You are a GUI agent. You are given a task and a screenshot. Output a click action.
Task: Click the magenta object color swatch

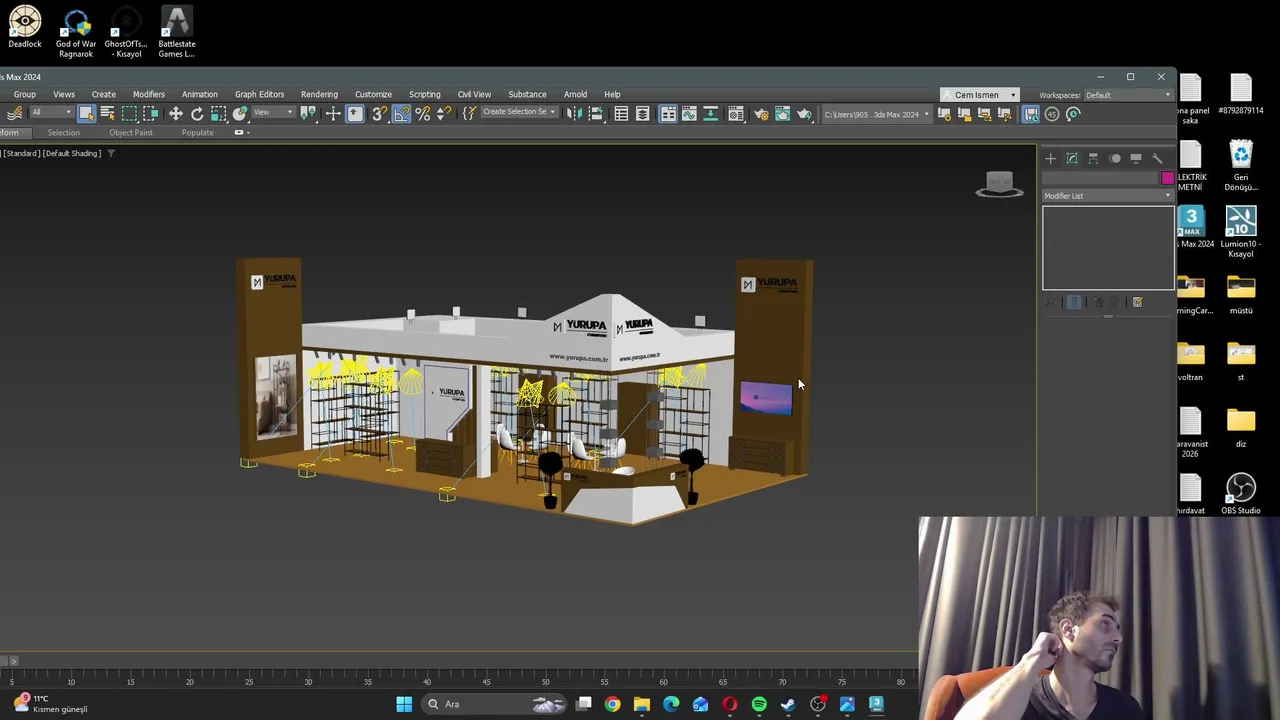(1167, 178)
